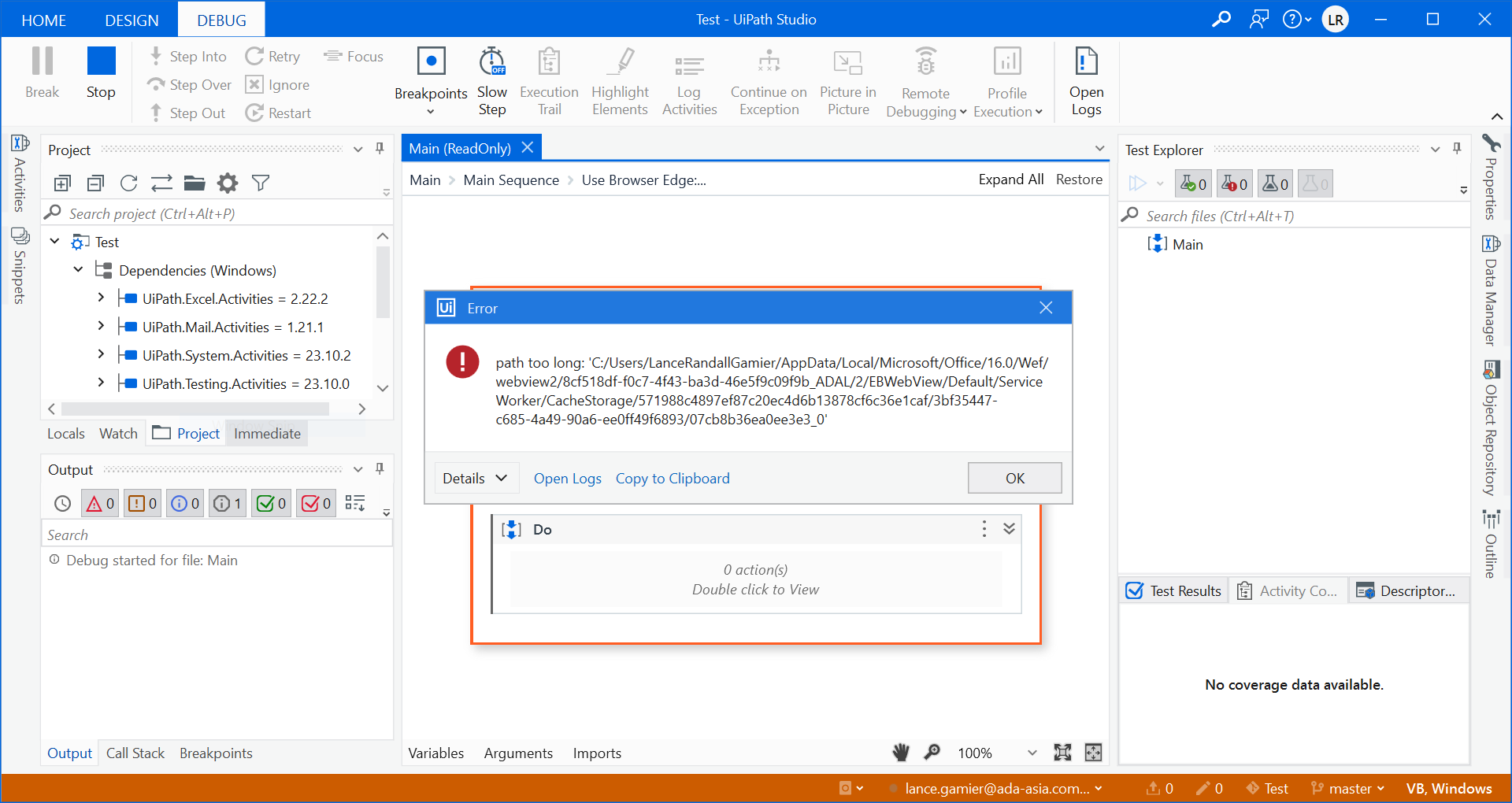Collapse the Test project node

pos(54,242)
